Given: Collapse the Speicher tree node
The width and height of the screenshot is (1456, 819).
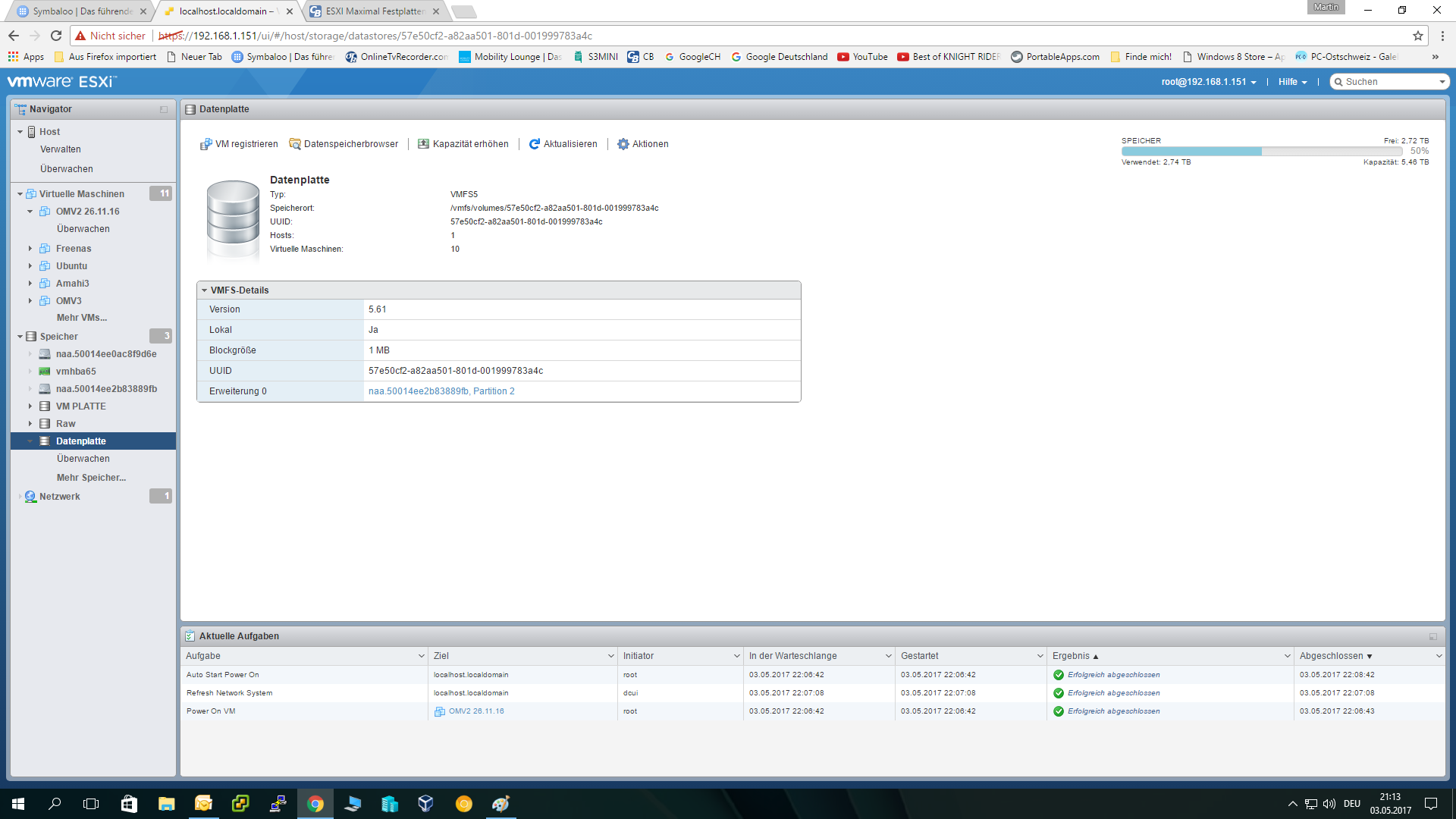Looking at the screenshot, I should tap(20, 337).
